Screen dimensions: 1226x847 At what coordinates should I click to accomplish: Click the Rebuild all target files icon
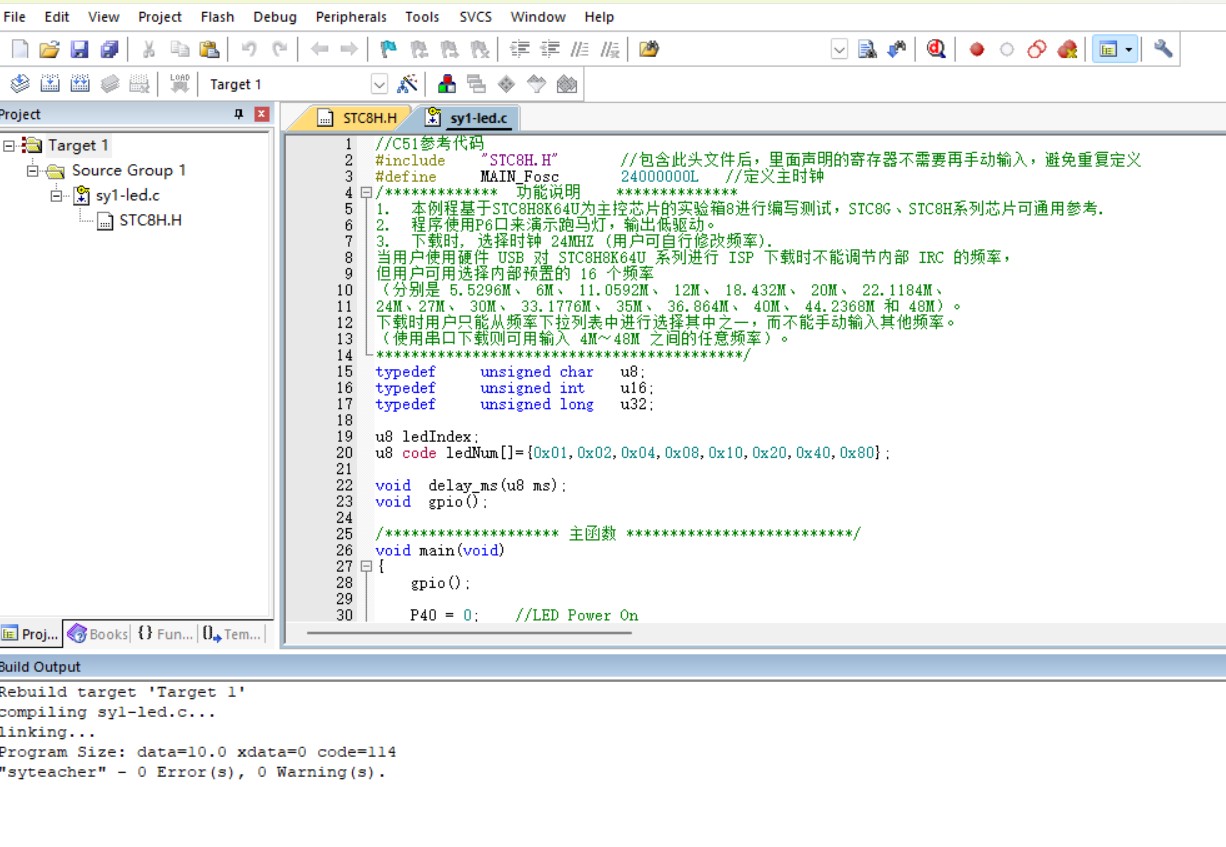click(x=80, y=84)
